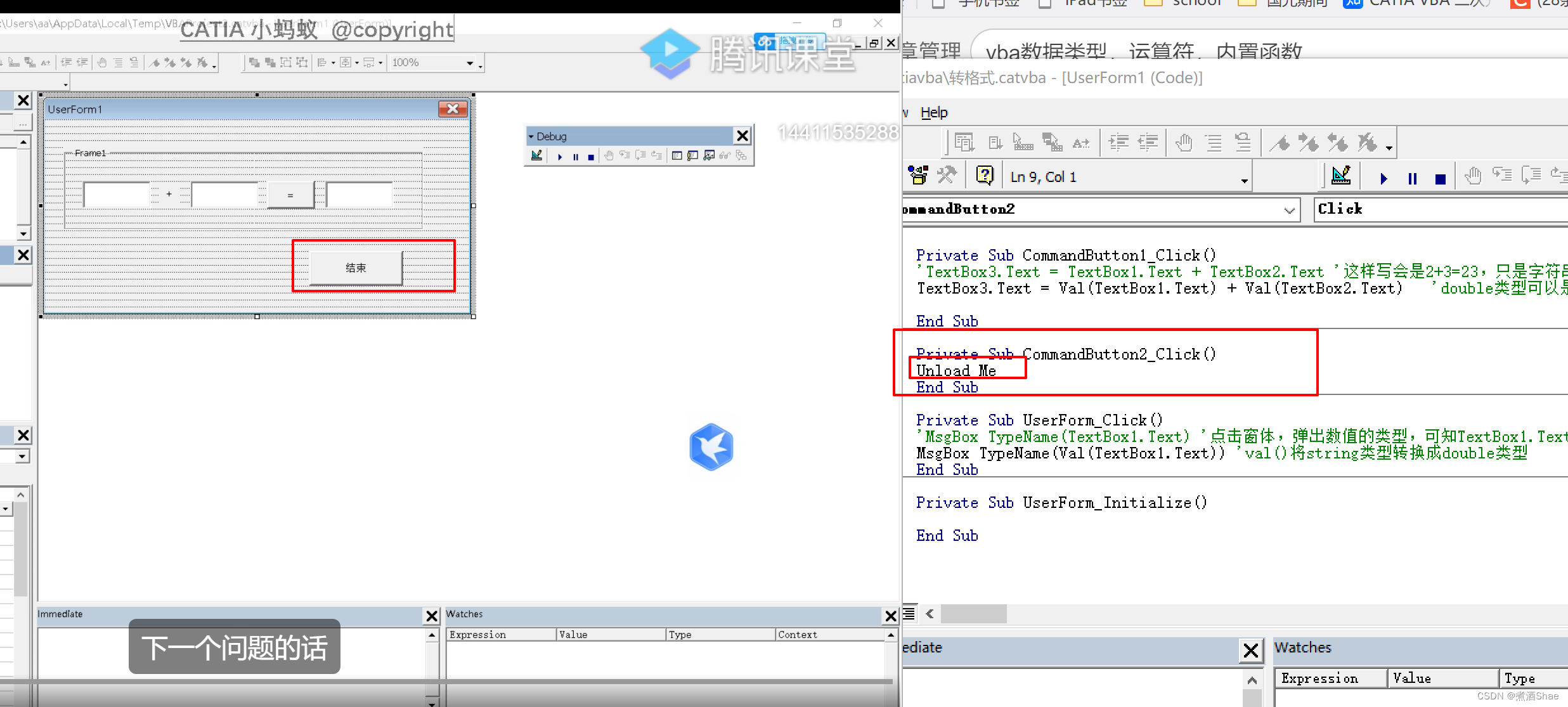Close the left Watches panel

890,616
